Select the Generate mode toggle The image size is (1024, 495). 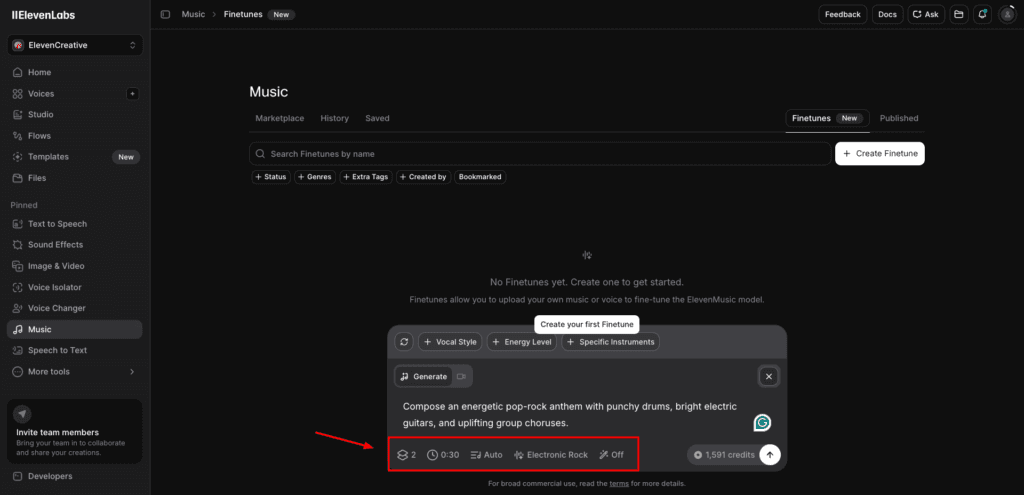pyautogui.click(x=424, y=376)
